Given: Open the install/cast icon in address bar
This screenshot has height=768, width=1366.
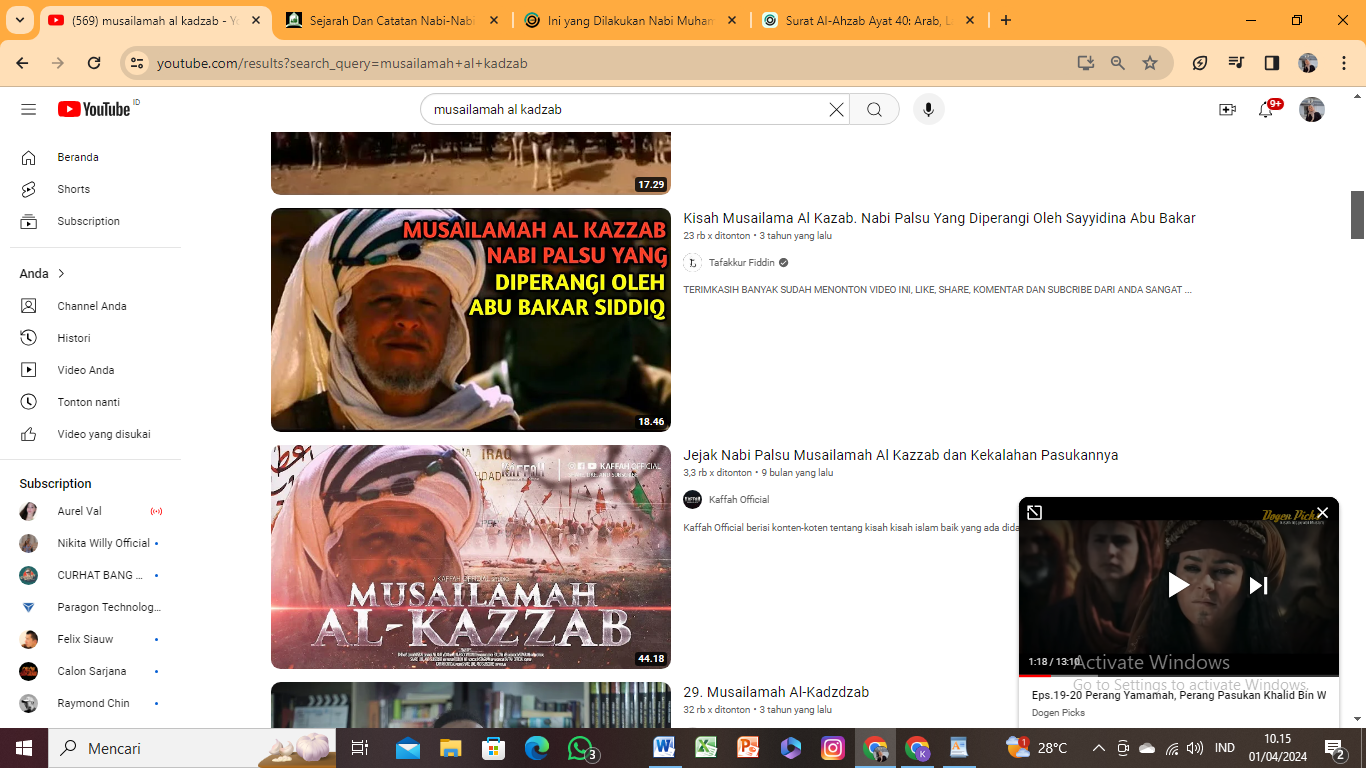Looking at the screenshot, I should click(1086, 63).
